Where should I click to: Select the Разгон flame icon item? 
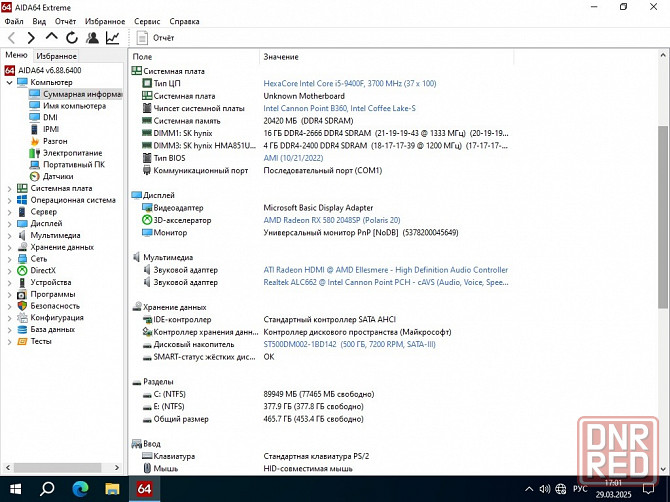point(35,141)
